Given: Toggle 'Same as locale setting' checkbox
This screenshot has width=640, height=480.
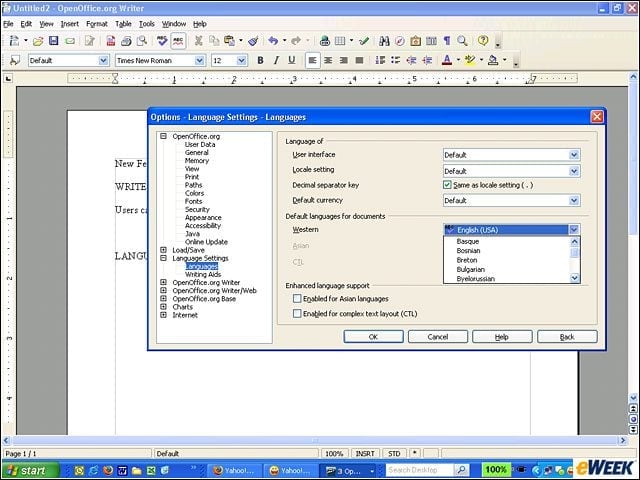Looking at the screenshot, I should tap(447, 185).
